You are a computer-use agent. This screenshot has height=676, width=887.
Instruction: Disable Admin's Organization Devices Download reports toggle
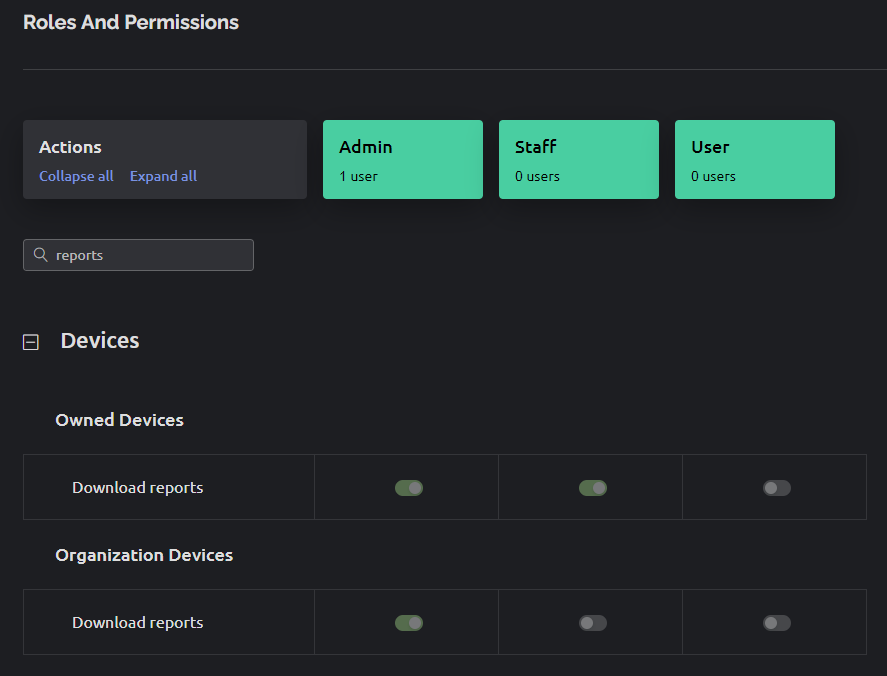(408, 623)
